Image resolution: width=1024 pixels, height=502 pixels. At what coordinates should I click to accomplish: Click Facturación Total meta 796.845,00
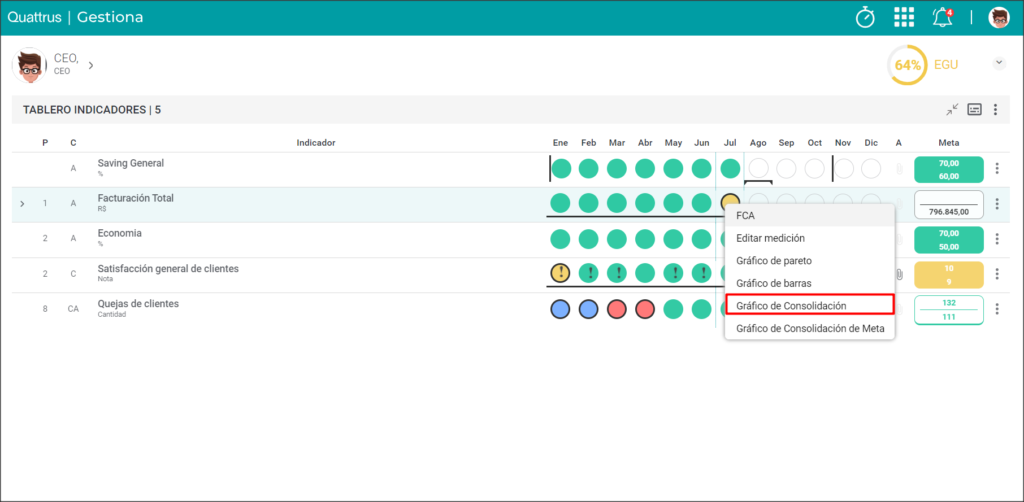949,204
